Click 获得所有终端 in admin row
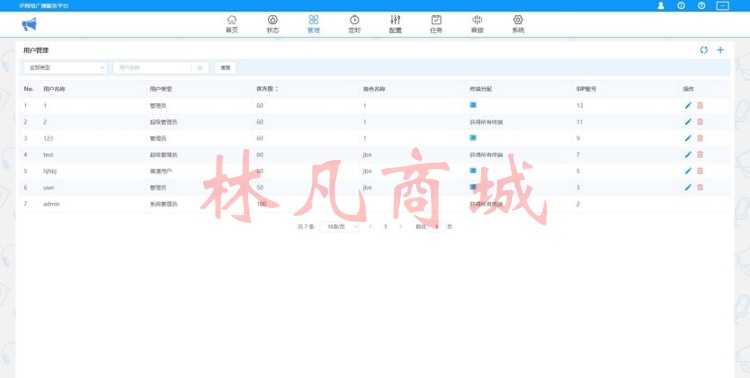 click(486, 204)
